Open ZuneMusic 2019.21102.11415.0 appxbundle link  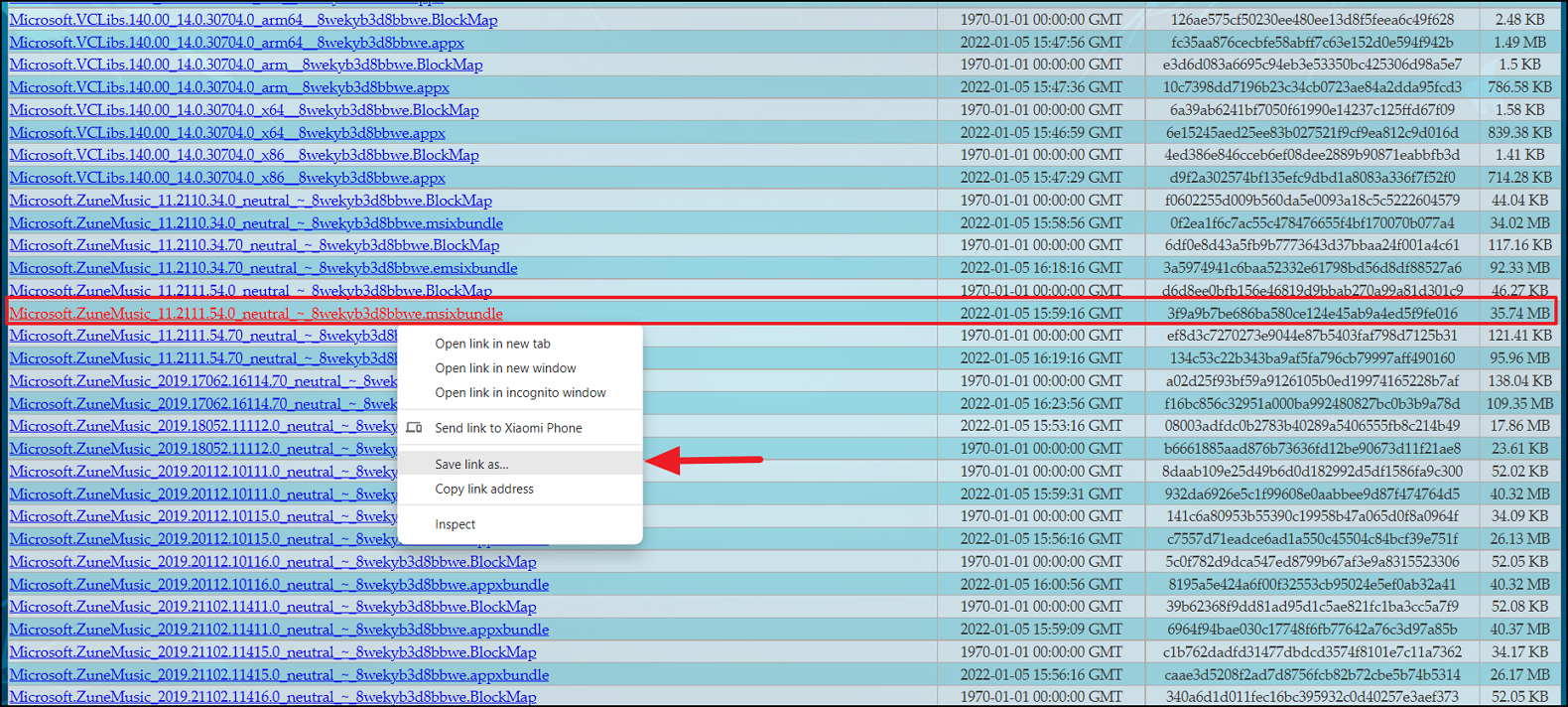click(x=279, y=675)
